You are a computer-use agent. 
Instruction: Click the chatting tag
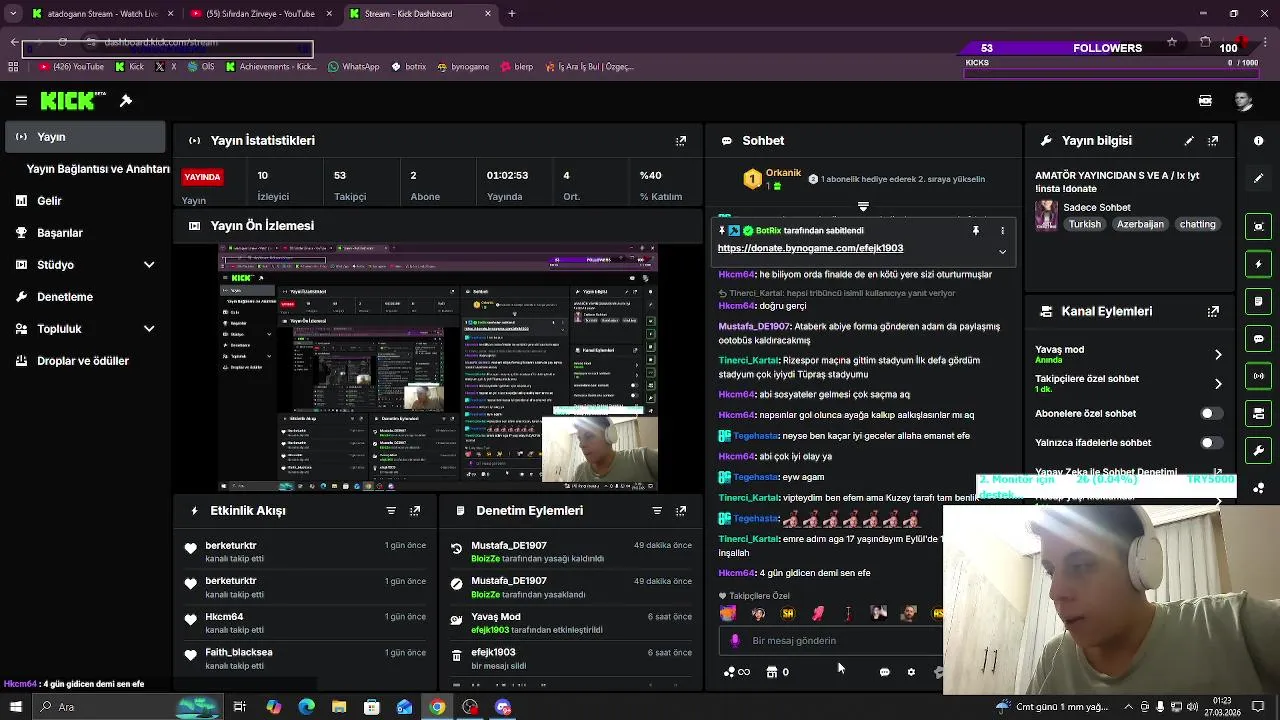point(1197,225)
